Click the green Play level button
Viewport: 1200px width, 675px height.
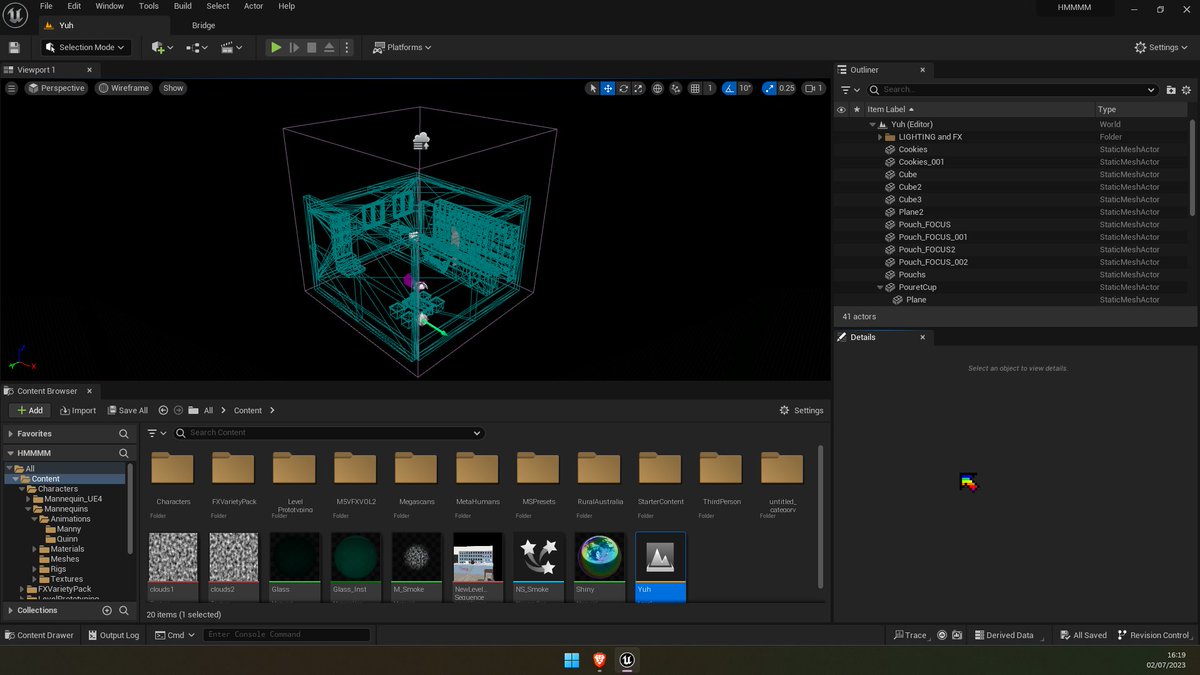[x=275, y=47]
